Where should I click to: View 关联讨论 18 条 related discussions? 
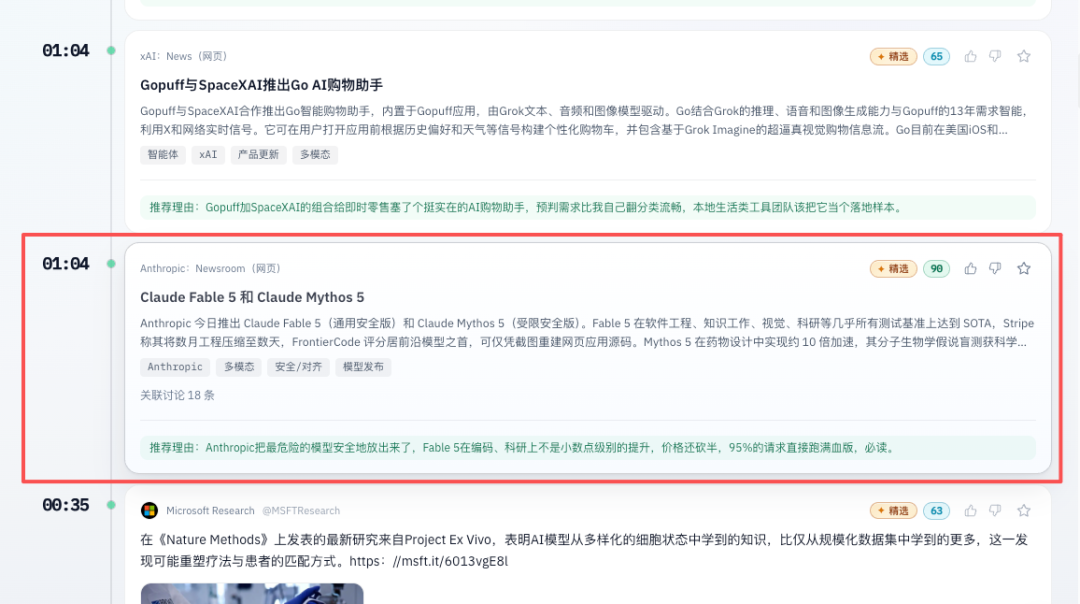(x=178, y=395)
